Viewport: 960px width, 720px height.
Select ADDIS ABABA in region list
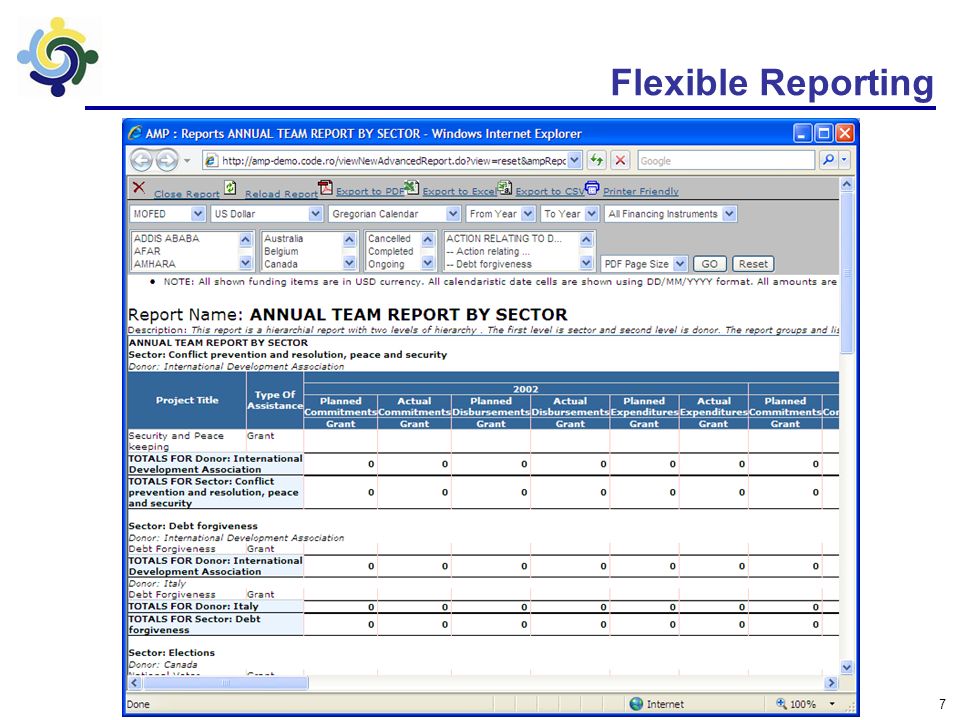coord(167,238)
